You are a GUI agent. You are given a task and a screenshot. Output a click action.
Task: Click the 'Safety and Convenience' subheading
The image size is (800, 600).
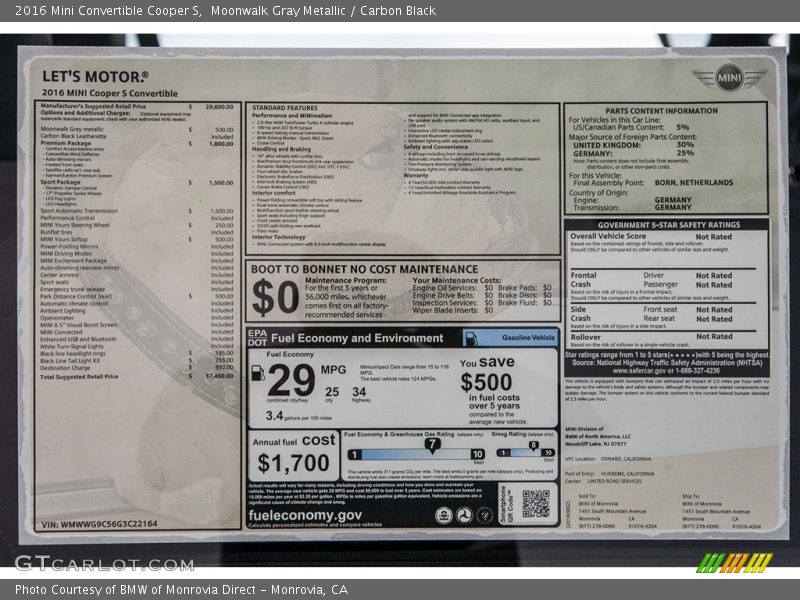(x=436, y=147)
